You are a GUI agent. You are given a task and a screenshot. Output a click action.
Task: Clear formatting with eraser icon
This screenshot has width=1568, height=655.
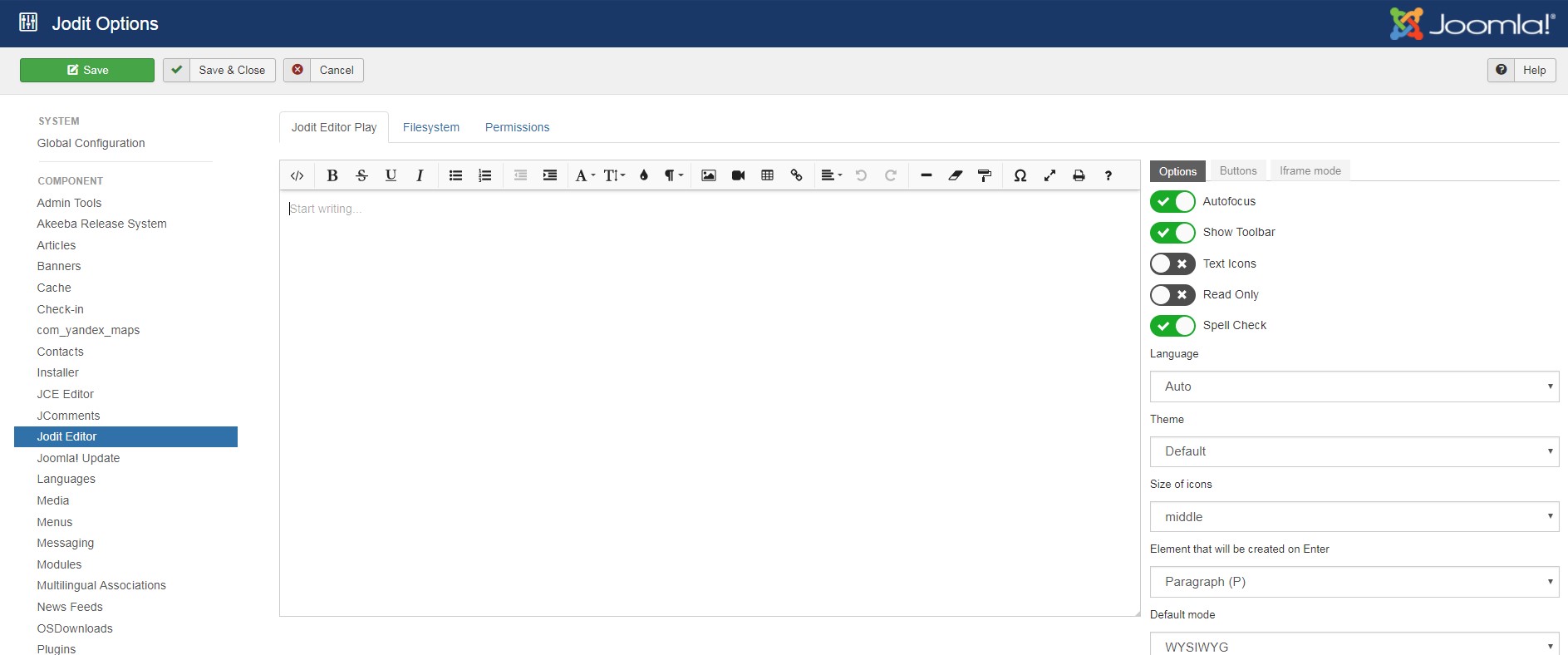point(955,175)
